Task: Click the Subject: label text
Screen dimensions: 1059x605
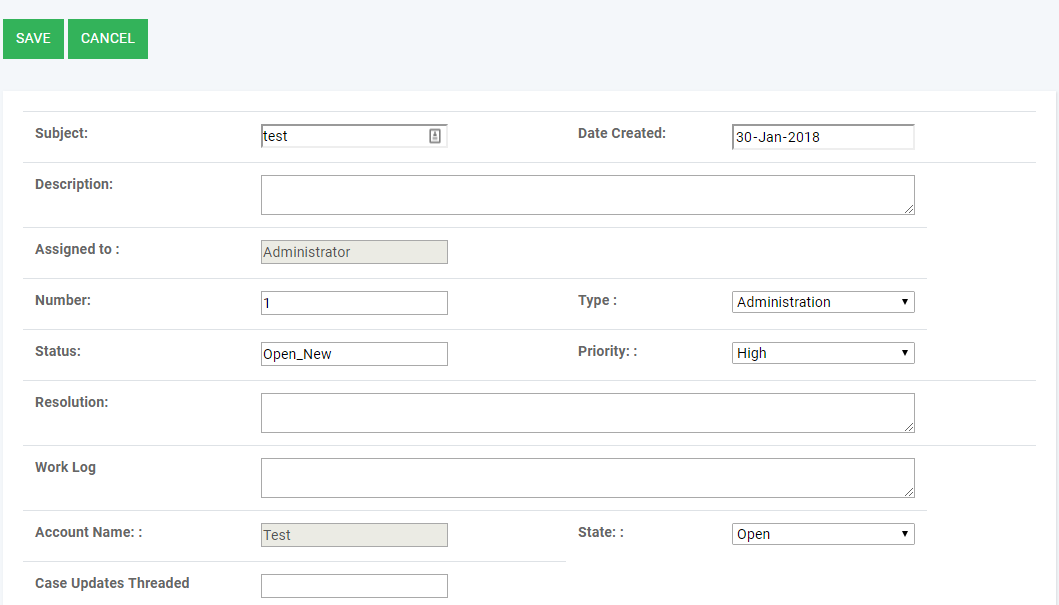Action: click(61, 133)
